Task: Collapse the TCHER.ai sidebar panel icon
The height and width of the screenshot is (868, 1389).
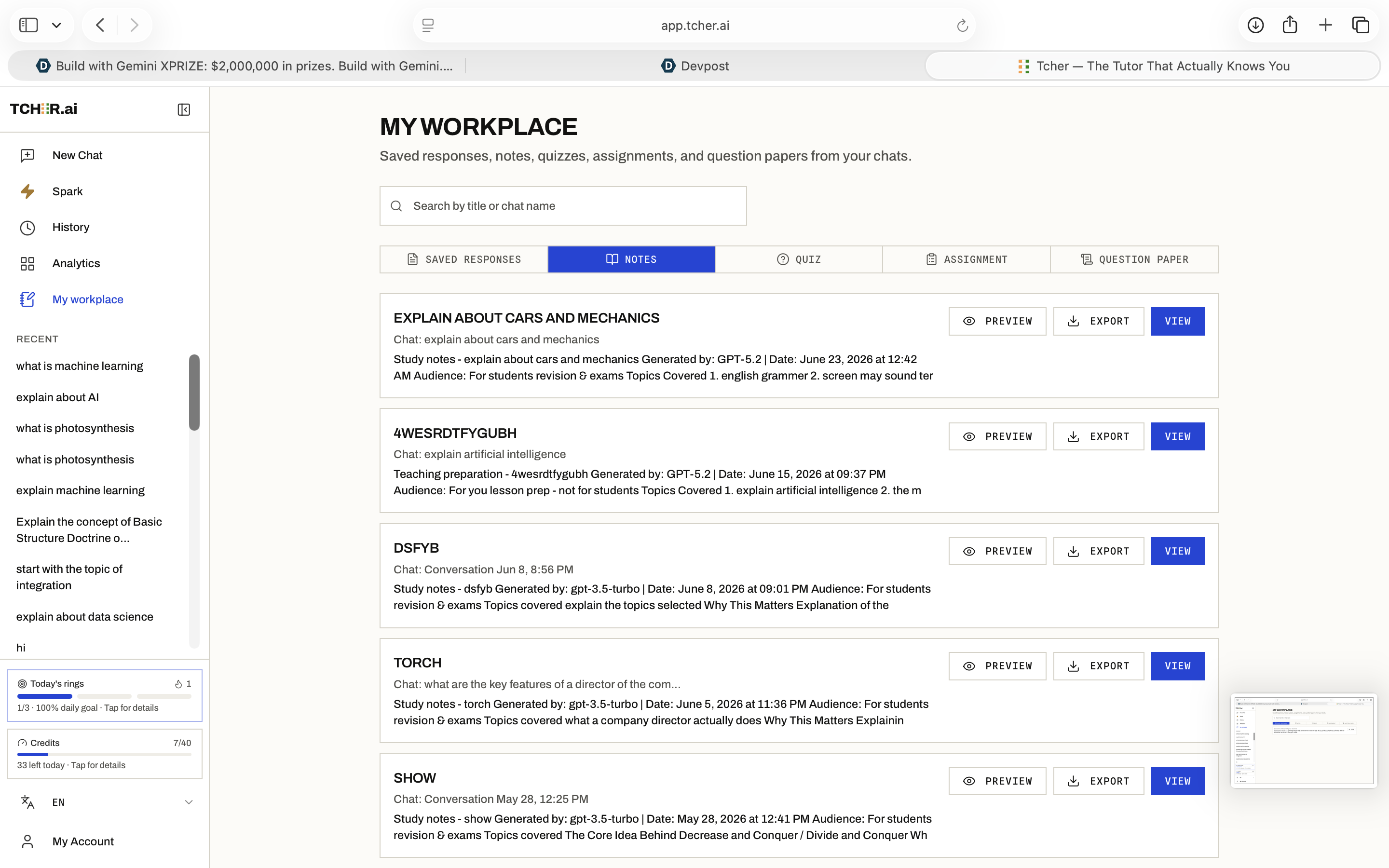Action: click(184, 109)
